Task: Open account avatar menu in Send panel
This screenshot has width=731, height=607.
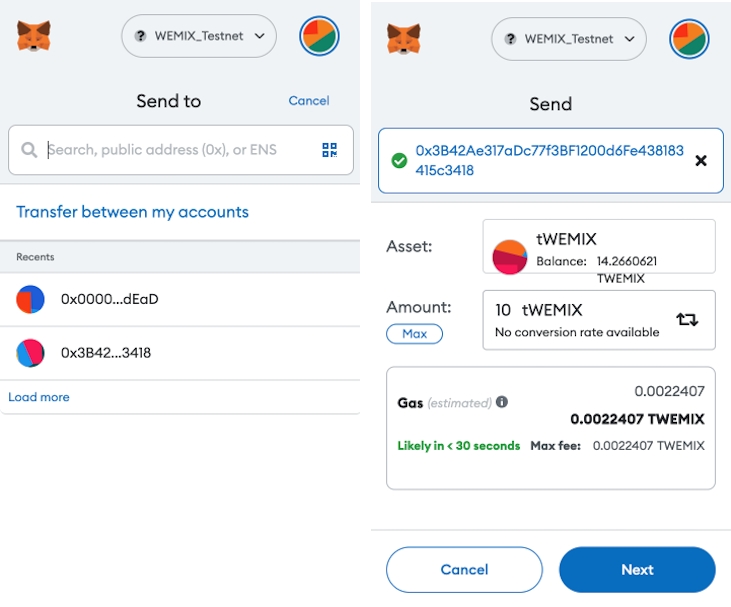Action: 689,39
